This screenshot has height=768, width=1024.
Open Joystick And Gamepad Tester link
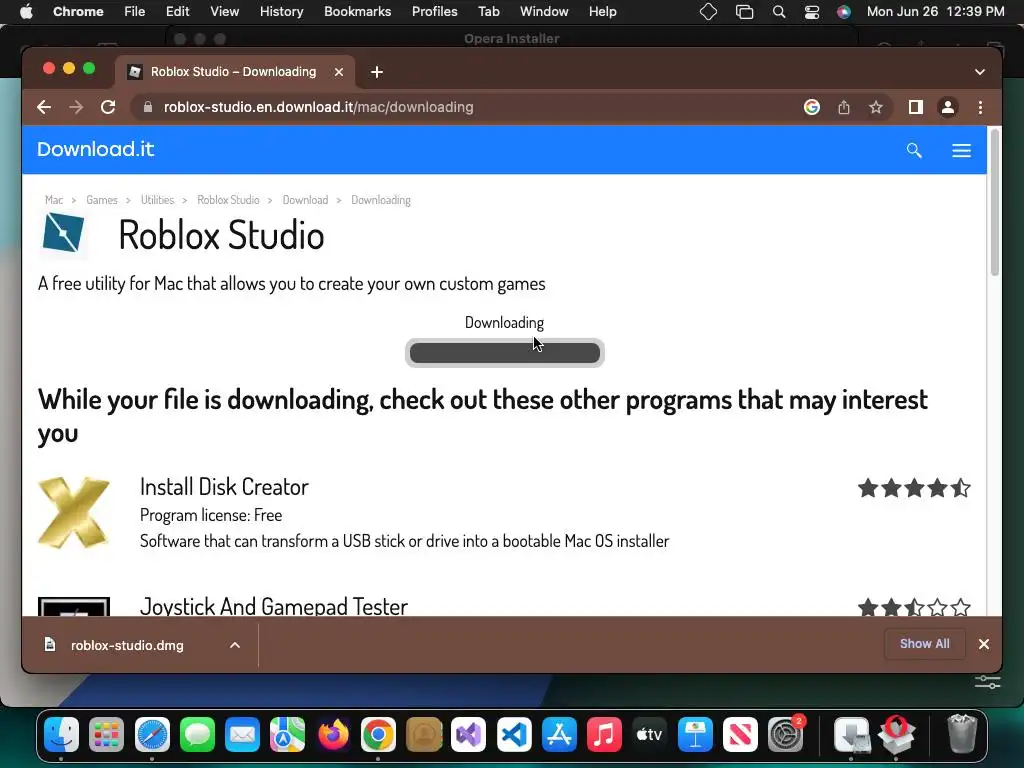coord(274,606)
